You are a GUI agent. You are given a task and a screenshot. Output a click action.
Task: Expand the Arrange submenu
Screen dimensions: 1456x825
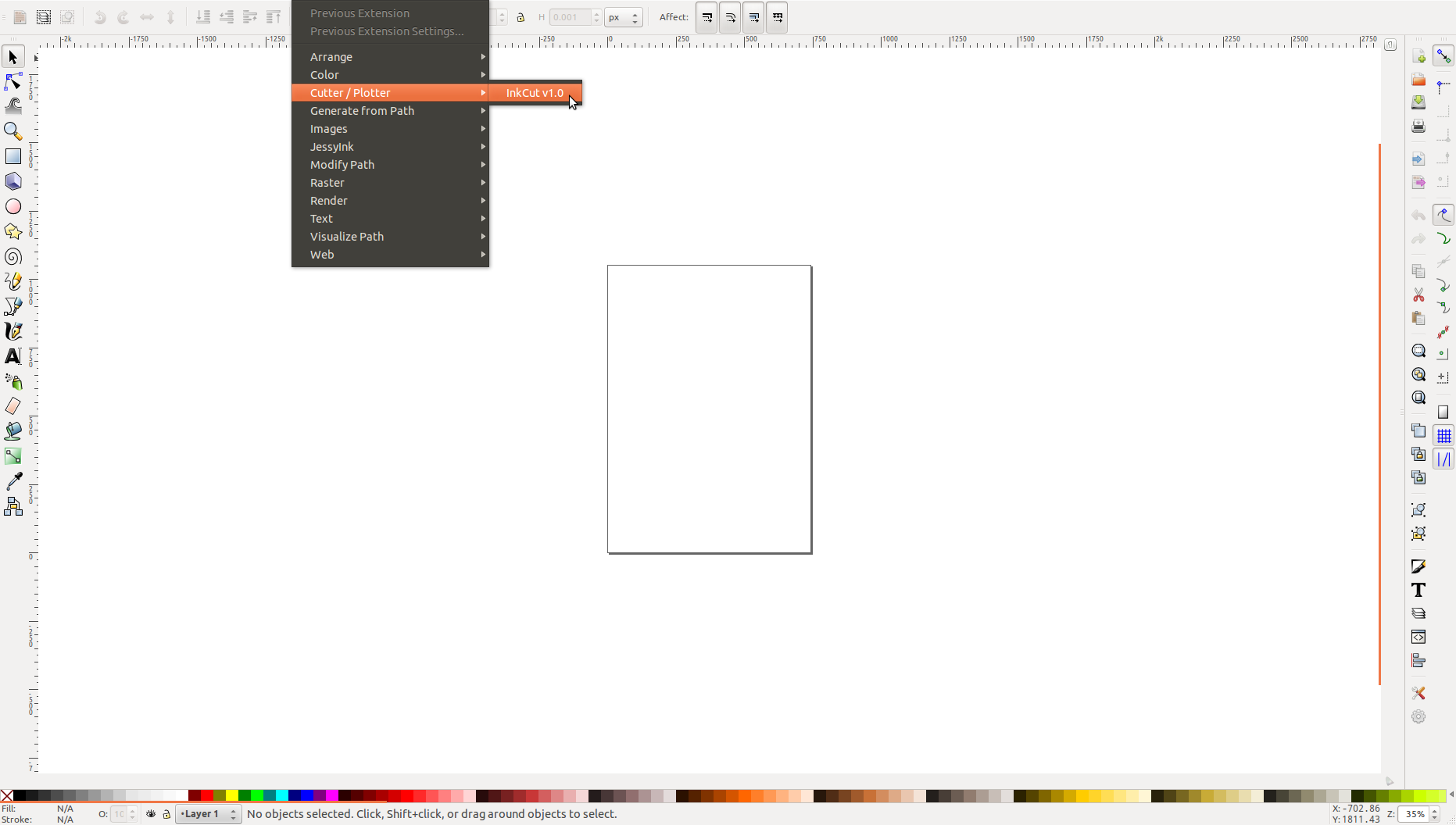click(390, 57)
